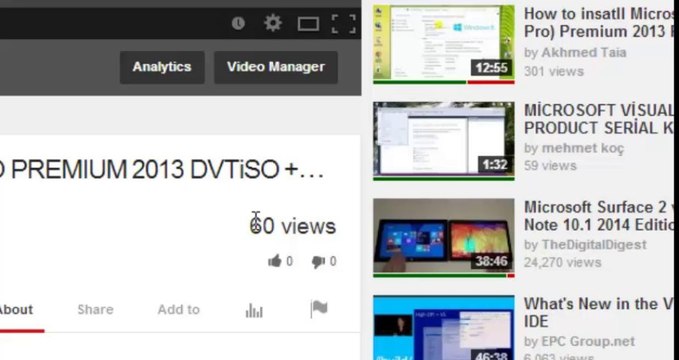This screenshot has width=679, height=360.
Task: Visit Akhmed Taia channel link
Action: click(584, 53)
